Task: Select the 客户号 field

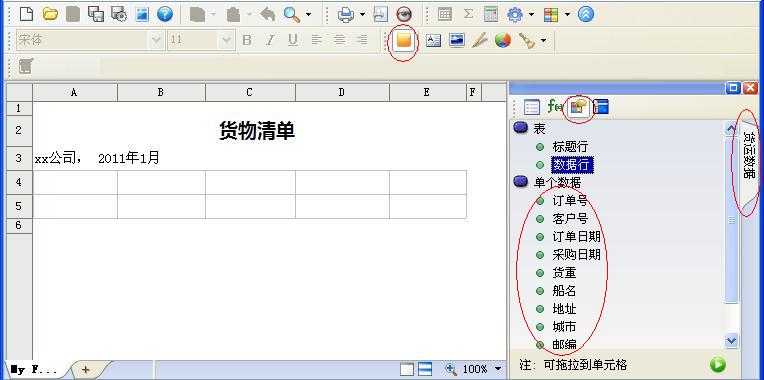Action: [570, 219]
